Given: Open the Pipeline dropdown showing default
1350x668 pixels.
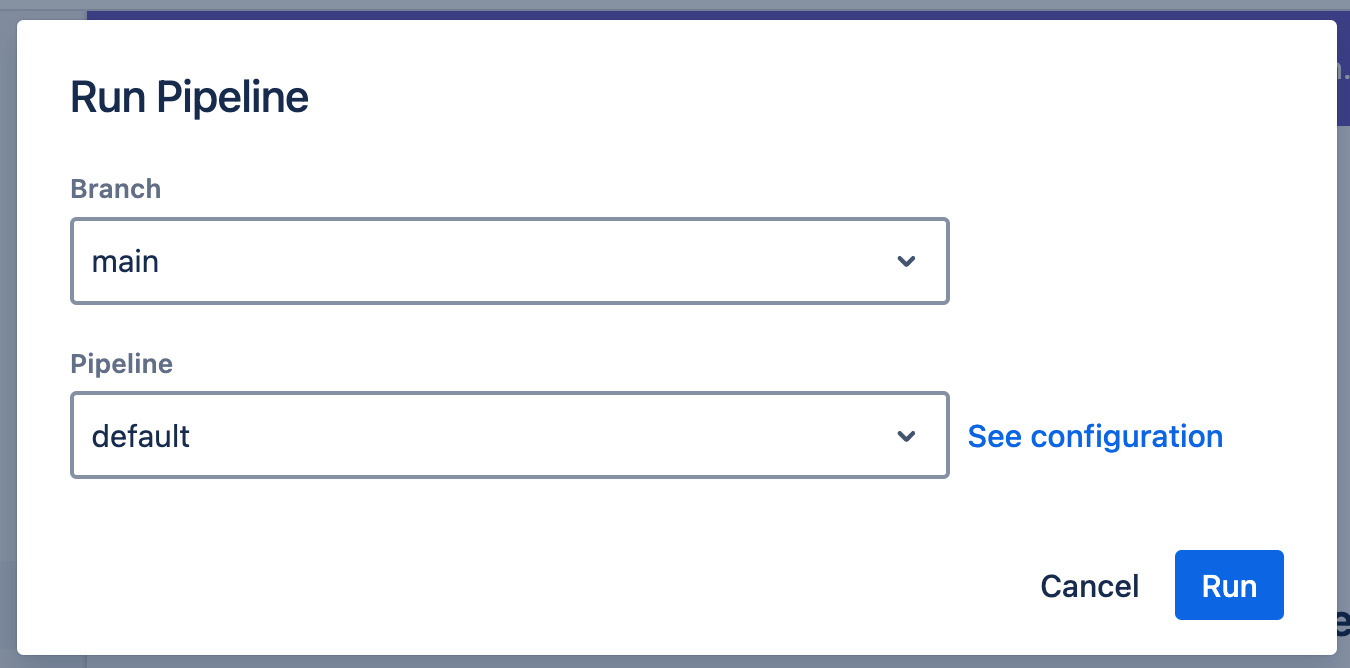Looking at the screenshot, I should [x=509, y=436].
